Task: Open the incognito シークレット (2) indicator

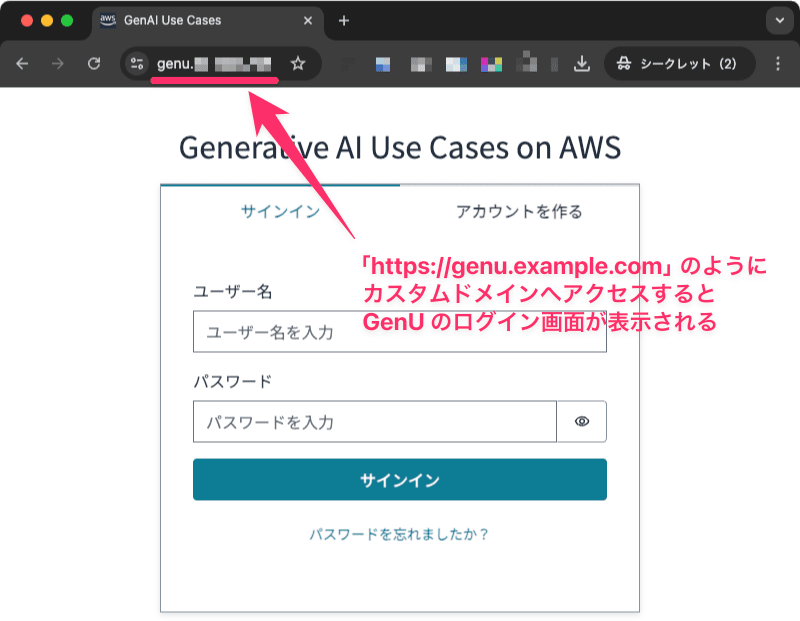Action: tap(679, 64)
